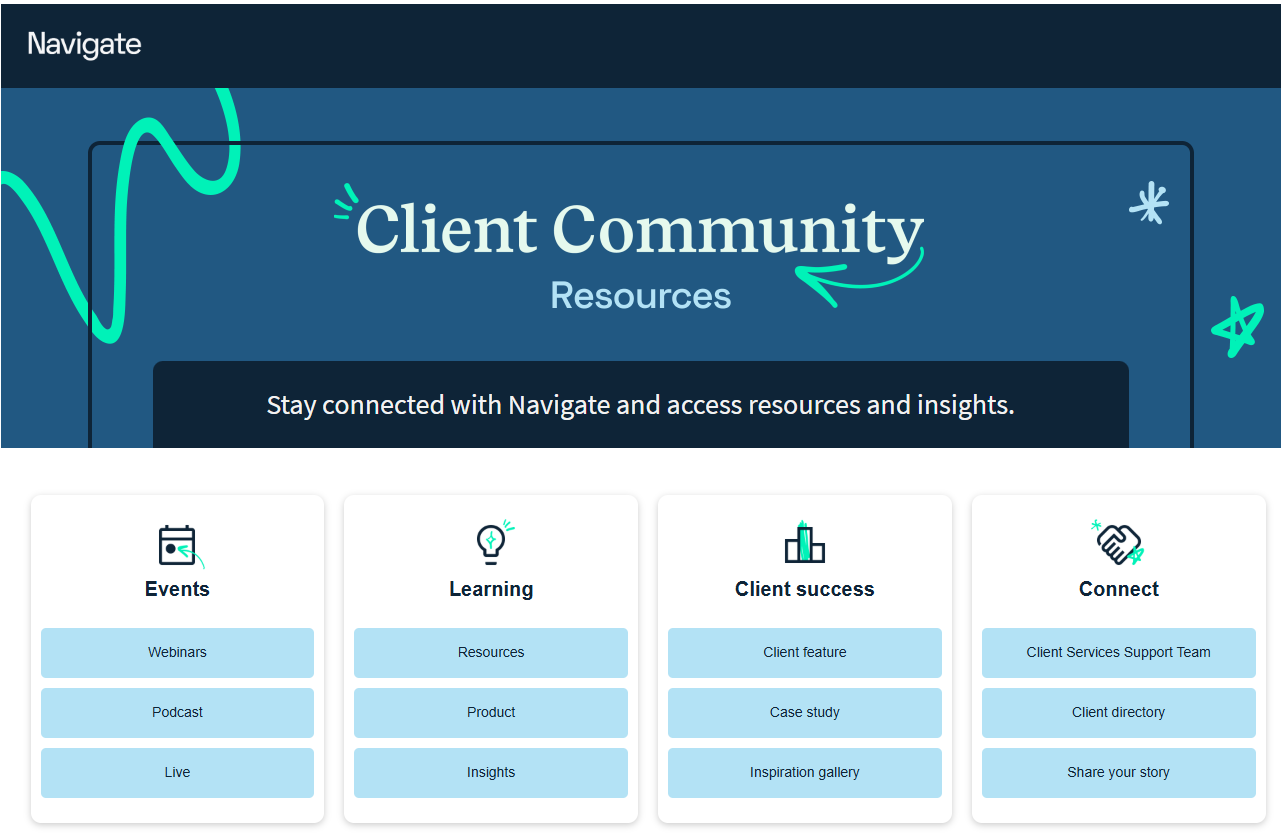Click the Events calendar icon

pos(178,546)
